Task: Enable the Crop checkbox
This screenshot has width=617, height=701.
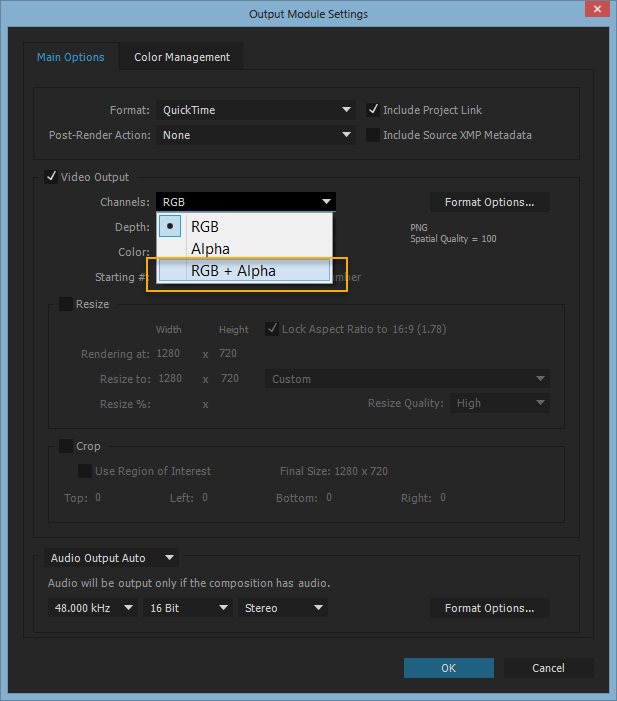Action: (x=66, y=446)
